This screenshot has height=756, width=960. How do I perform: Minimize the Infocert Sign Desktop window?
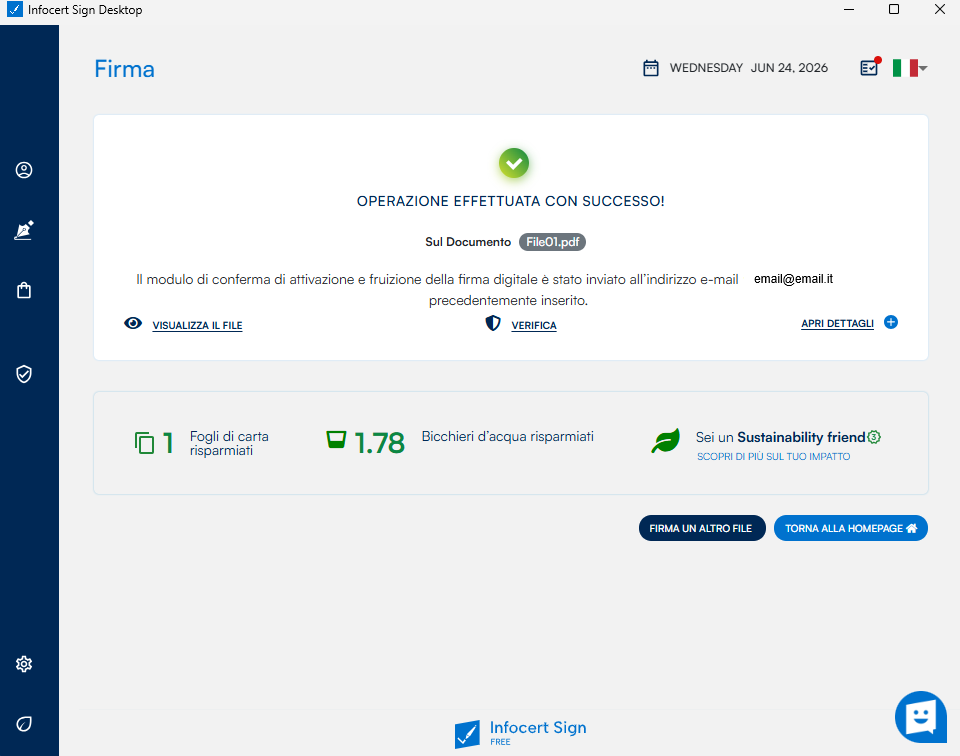[x=849, y=9]
